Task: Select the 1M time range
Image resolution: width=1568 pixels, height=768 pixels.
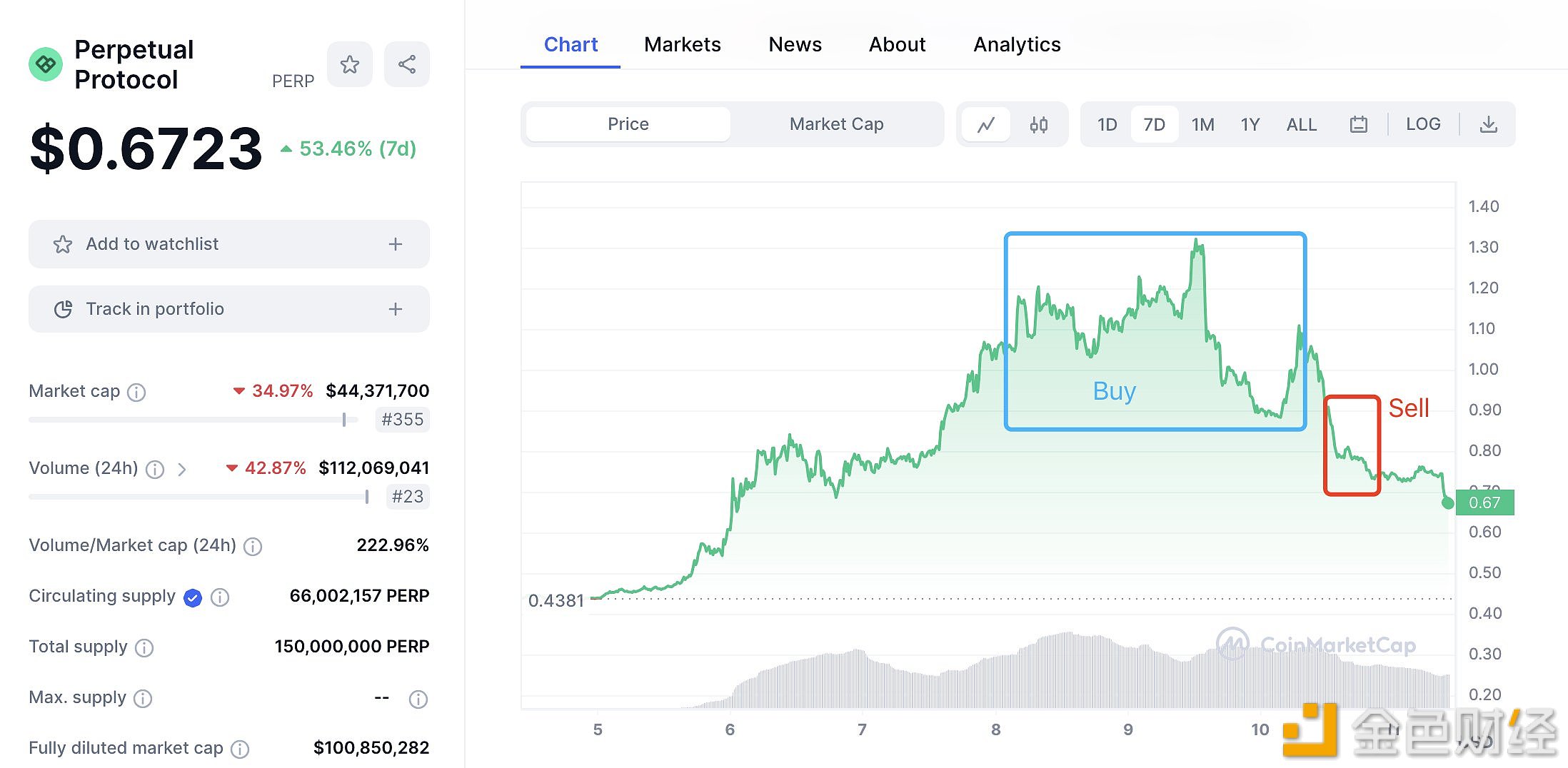Action: pyautogui.click(x=1203, y=124)
